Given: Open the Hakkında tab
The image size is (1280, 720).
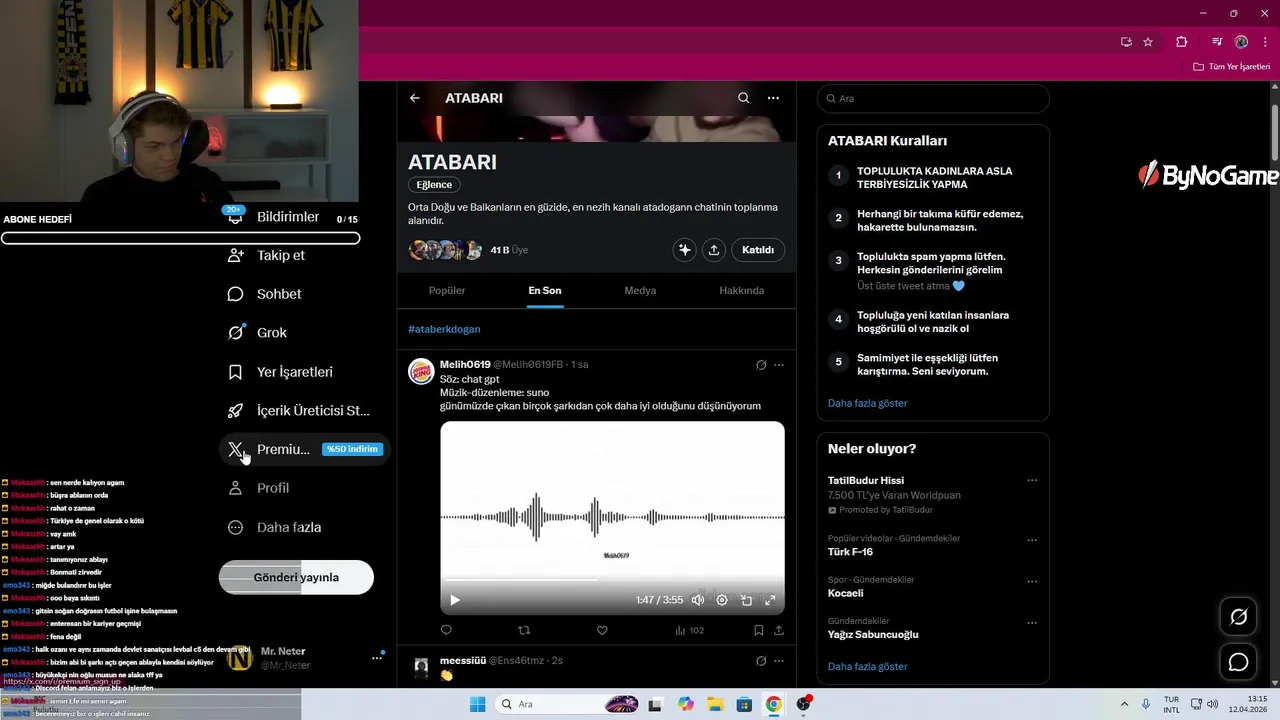Looking at the screenshot, I should pos(741,291).
